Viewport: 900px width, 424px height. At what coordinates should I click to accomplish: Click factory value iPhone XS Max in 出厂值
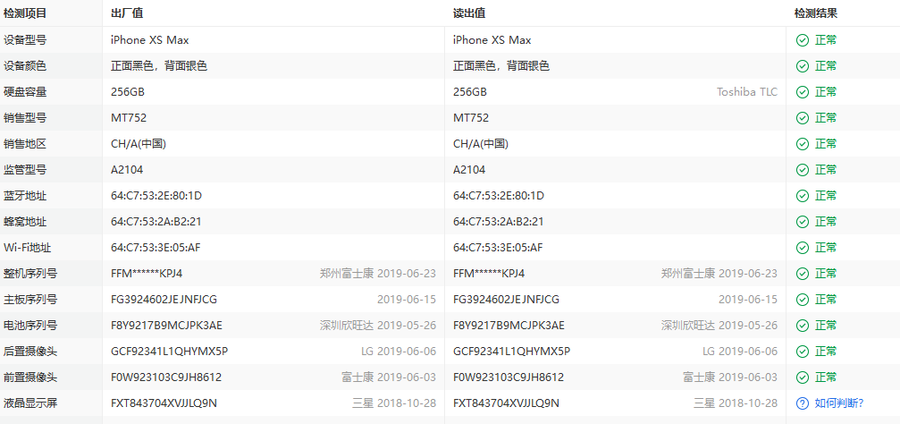150,40
